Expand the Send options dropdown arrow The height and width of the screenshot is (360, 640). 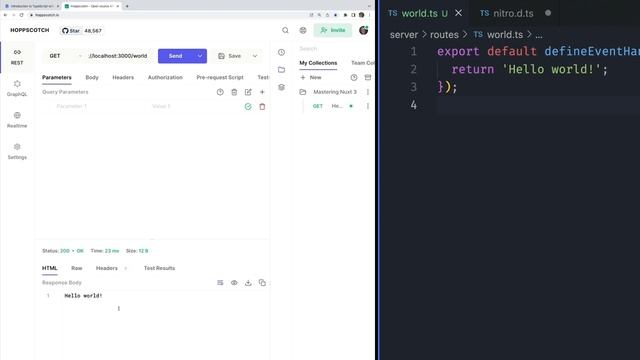tap(200, 56)
